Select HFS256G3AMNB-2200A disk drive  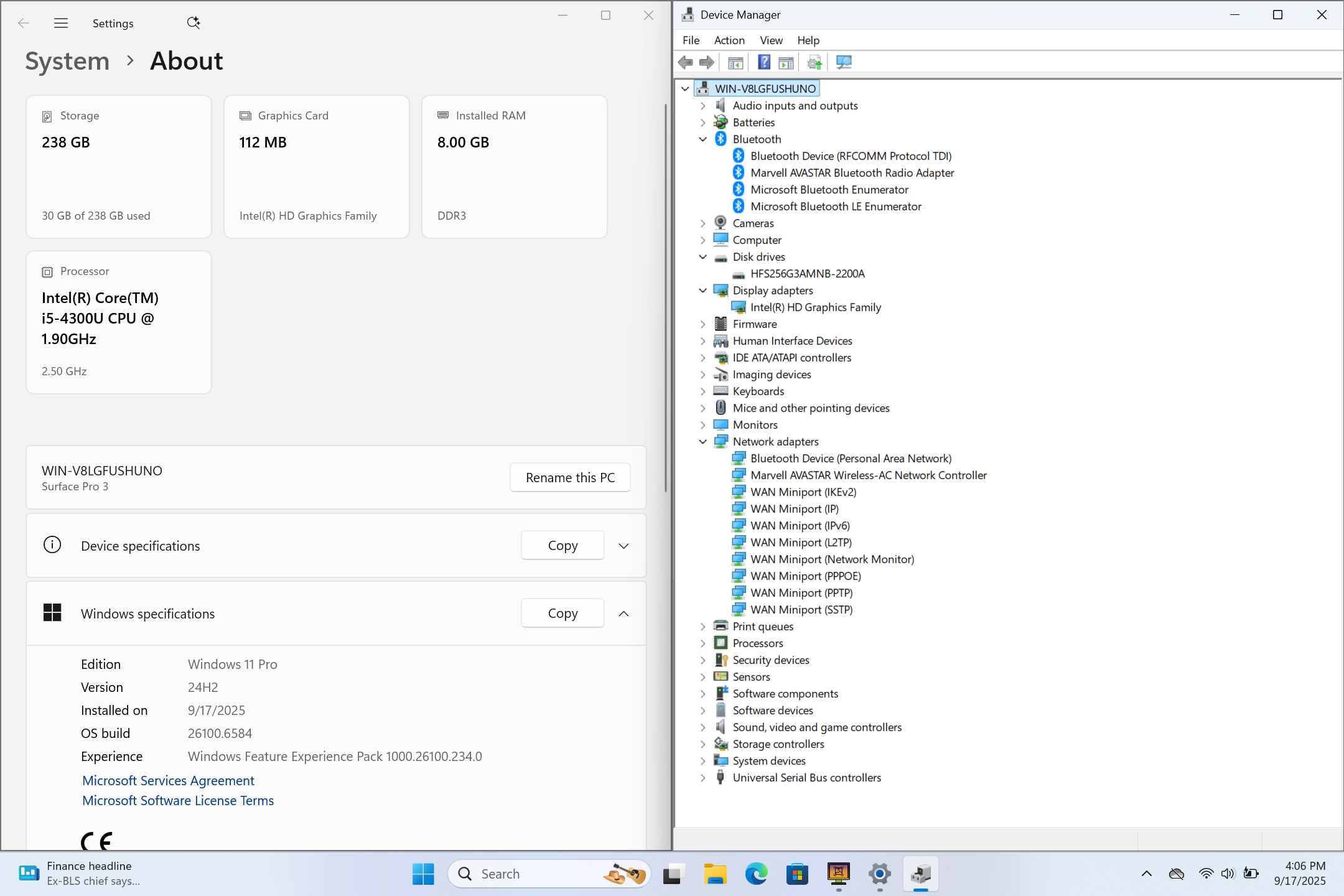807,274
